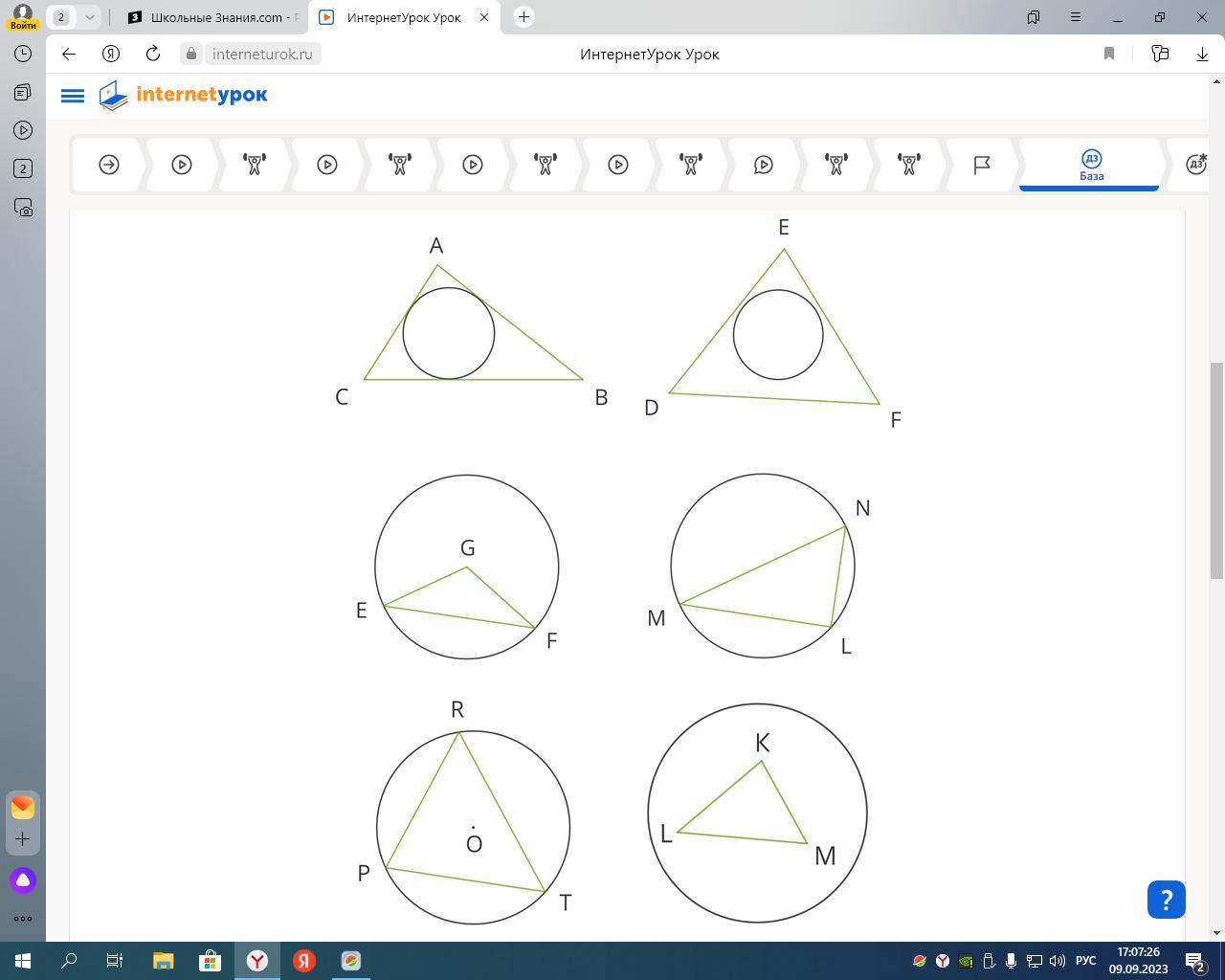Image resolution: width=1225 pixels, height=980 pixels.
Task: Go back with the browser back arrow
Action: click(x=69, y=54)
